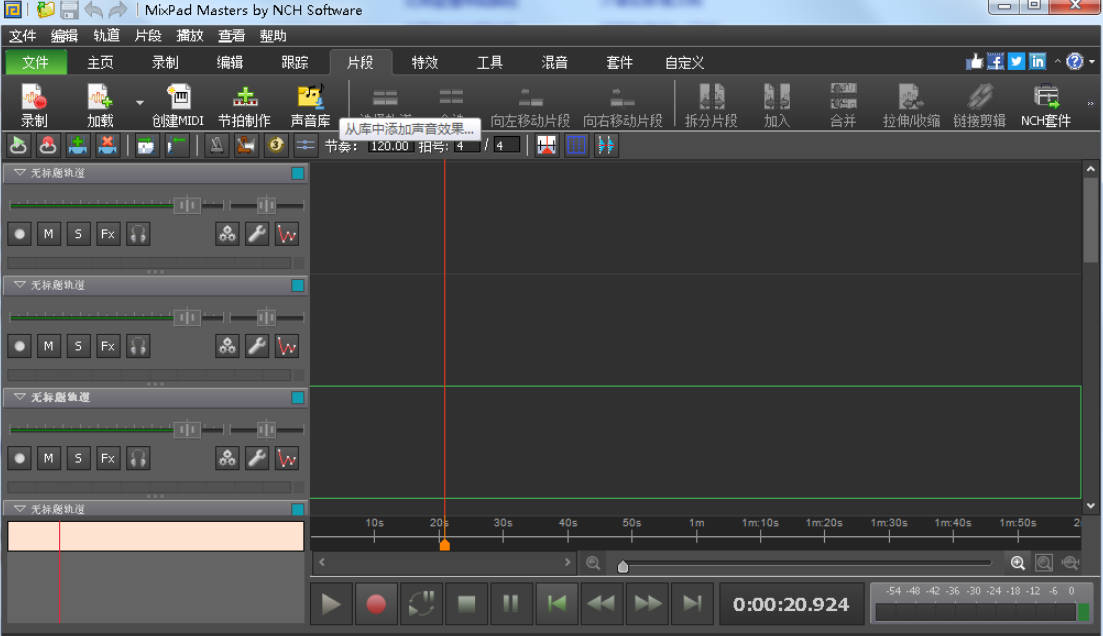Collapse the ribbon using the caret beside help

(1057, 62)
